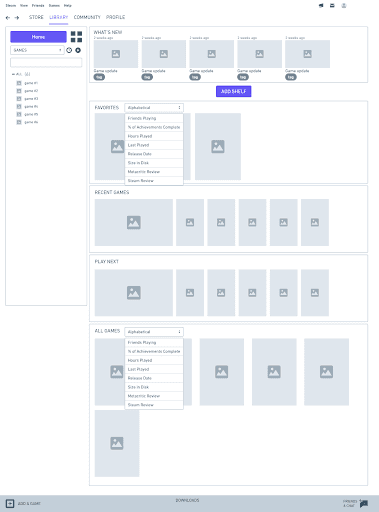Viewport: 379px width, 512px height.
Task: Choose Steam Review in the Favorites sort list
Action: [x=154, y=180]
